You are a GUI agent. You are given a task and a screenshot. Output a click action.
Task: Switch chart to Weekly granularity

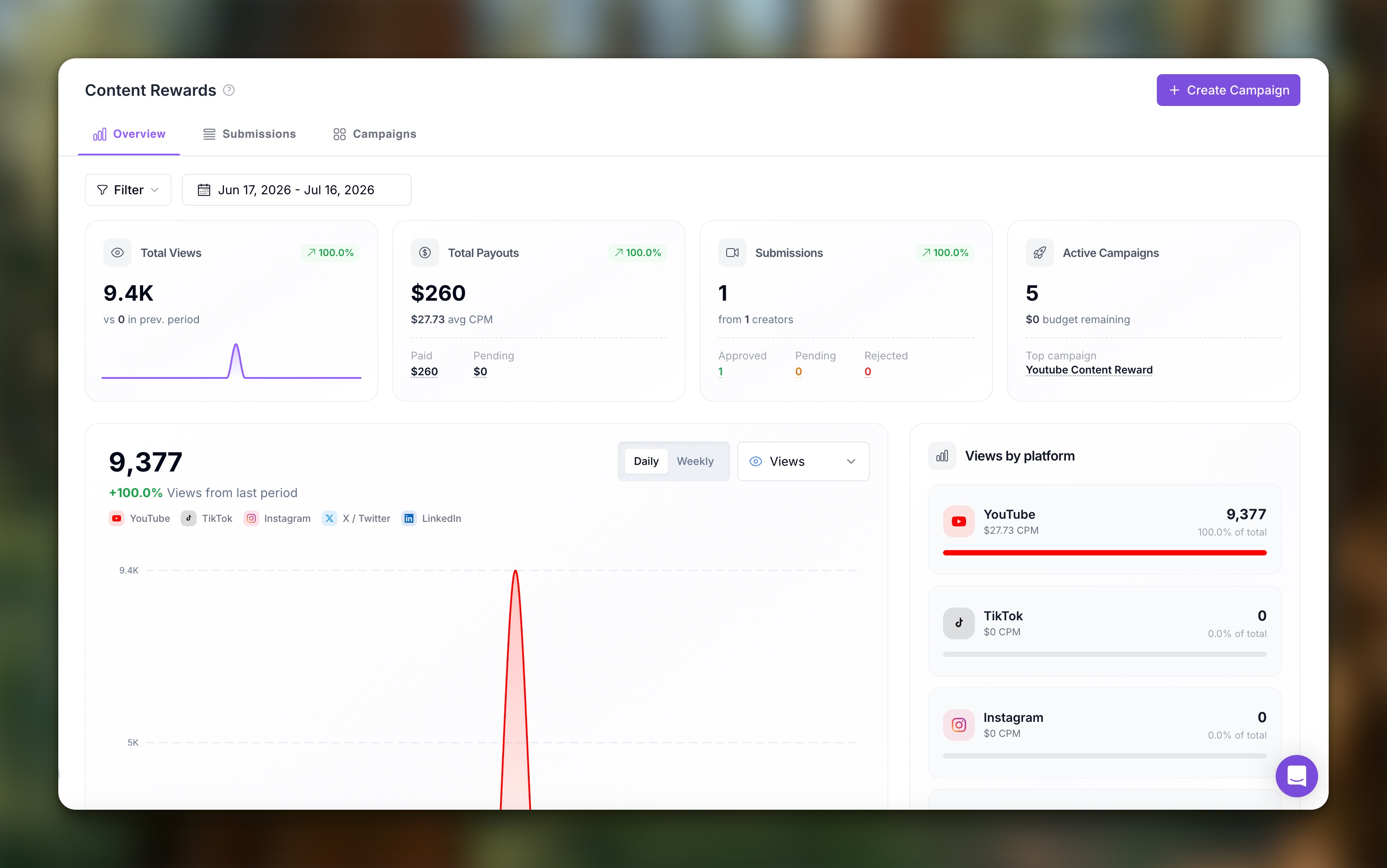point(695,461)
